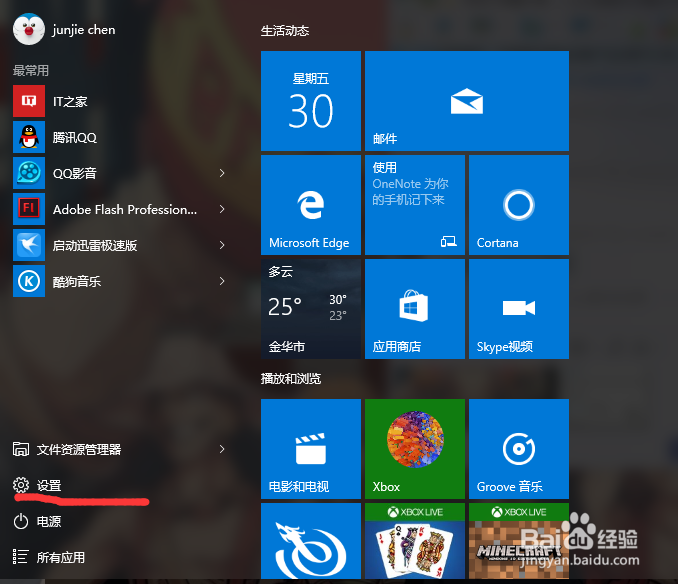Expand Adobe Flash Professional jump list arrow
The height and width of the screenshot is (584, 678).
tap(222, 209)
